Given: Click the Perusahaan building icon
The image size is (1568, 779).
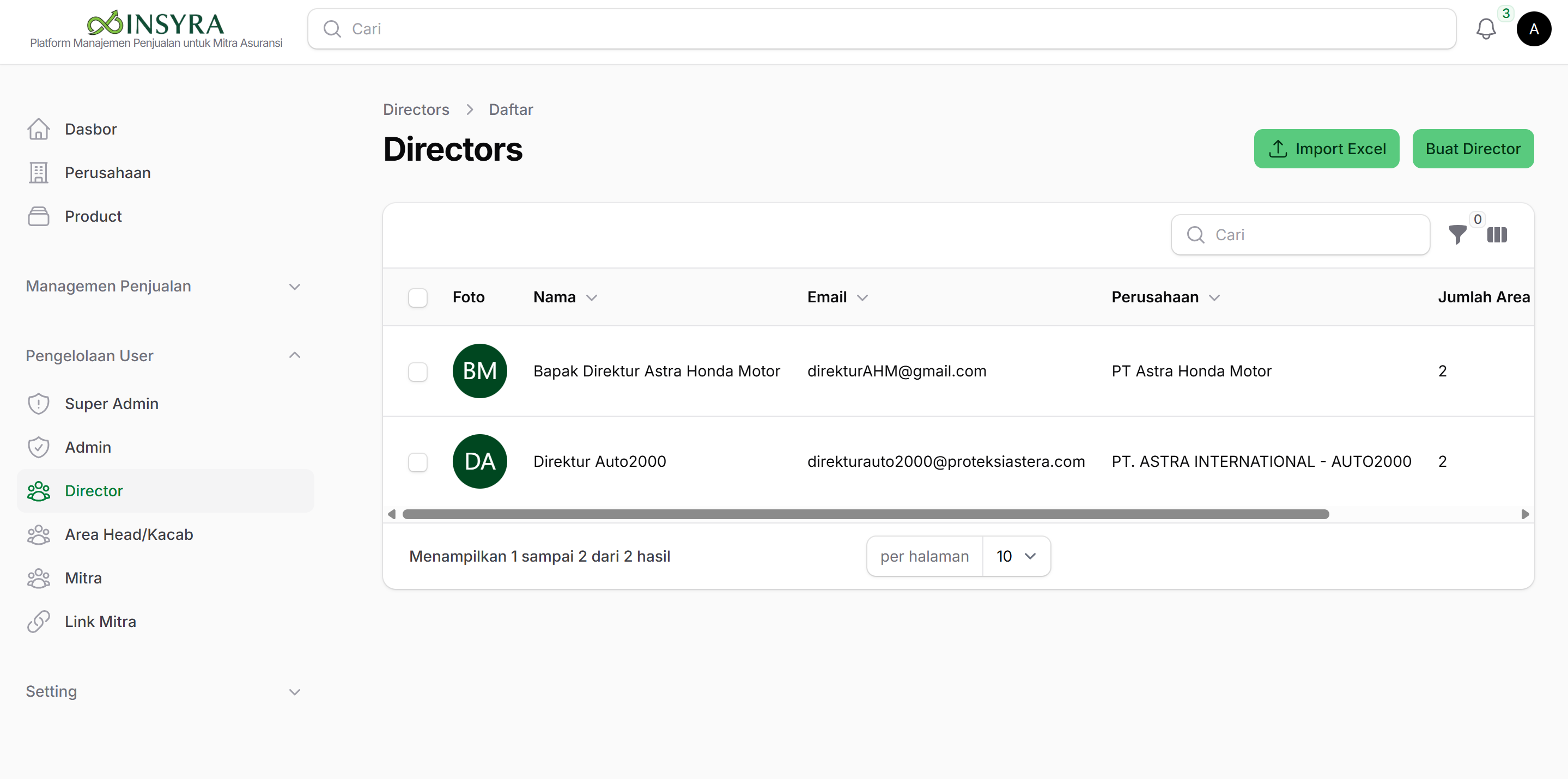Looking at the screenshot, I should 38,173.
